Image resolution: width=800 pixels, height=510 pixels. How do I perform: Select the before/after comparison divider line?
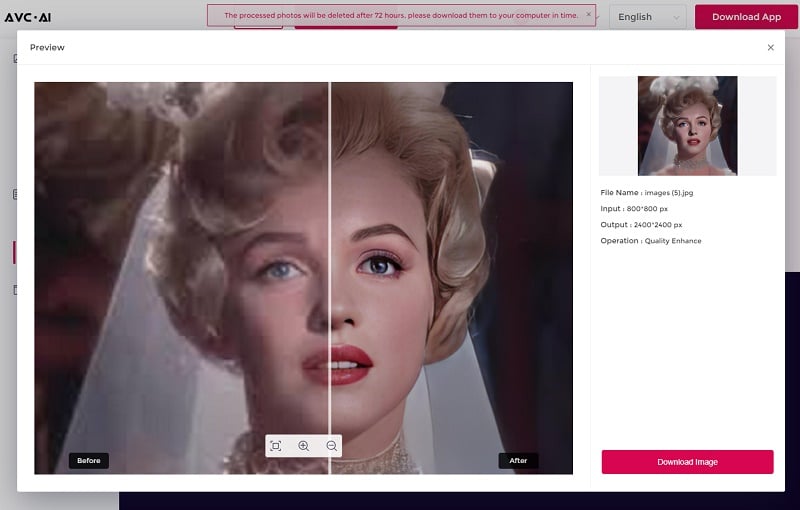[x=330, y=278]
